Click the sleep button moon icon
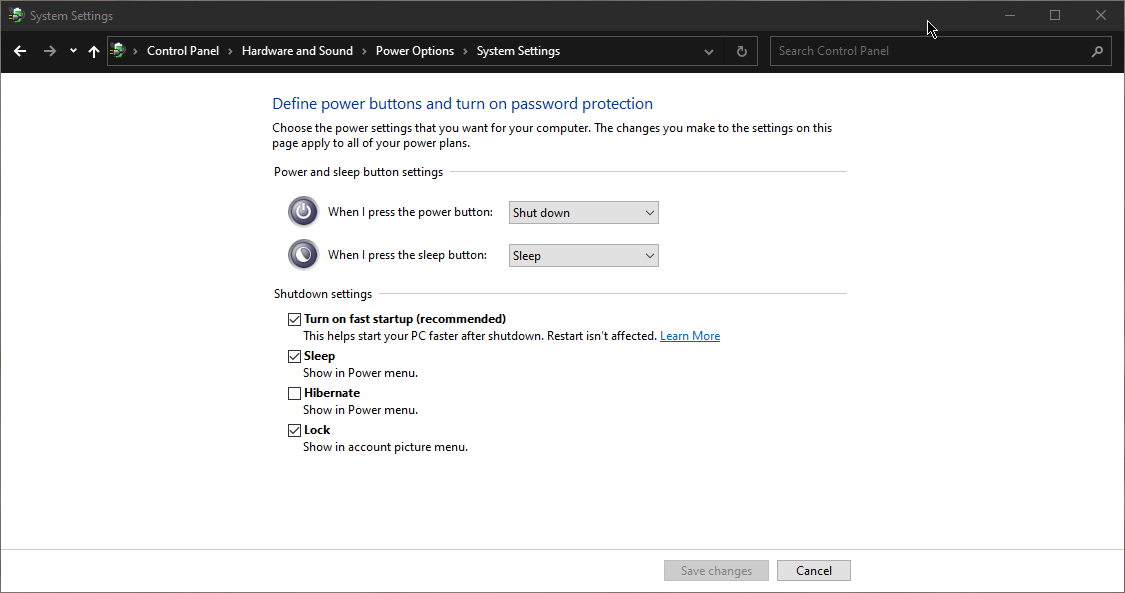The image size is (1125, 593). click(303, 255)
